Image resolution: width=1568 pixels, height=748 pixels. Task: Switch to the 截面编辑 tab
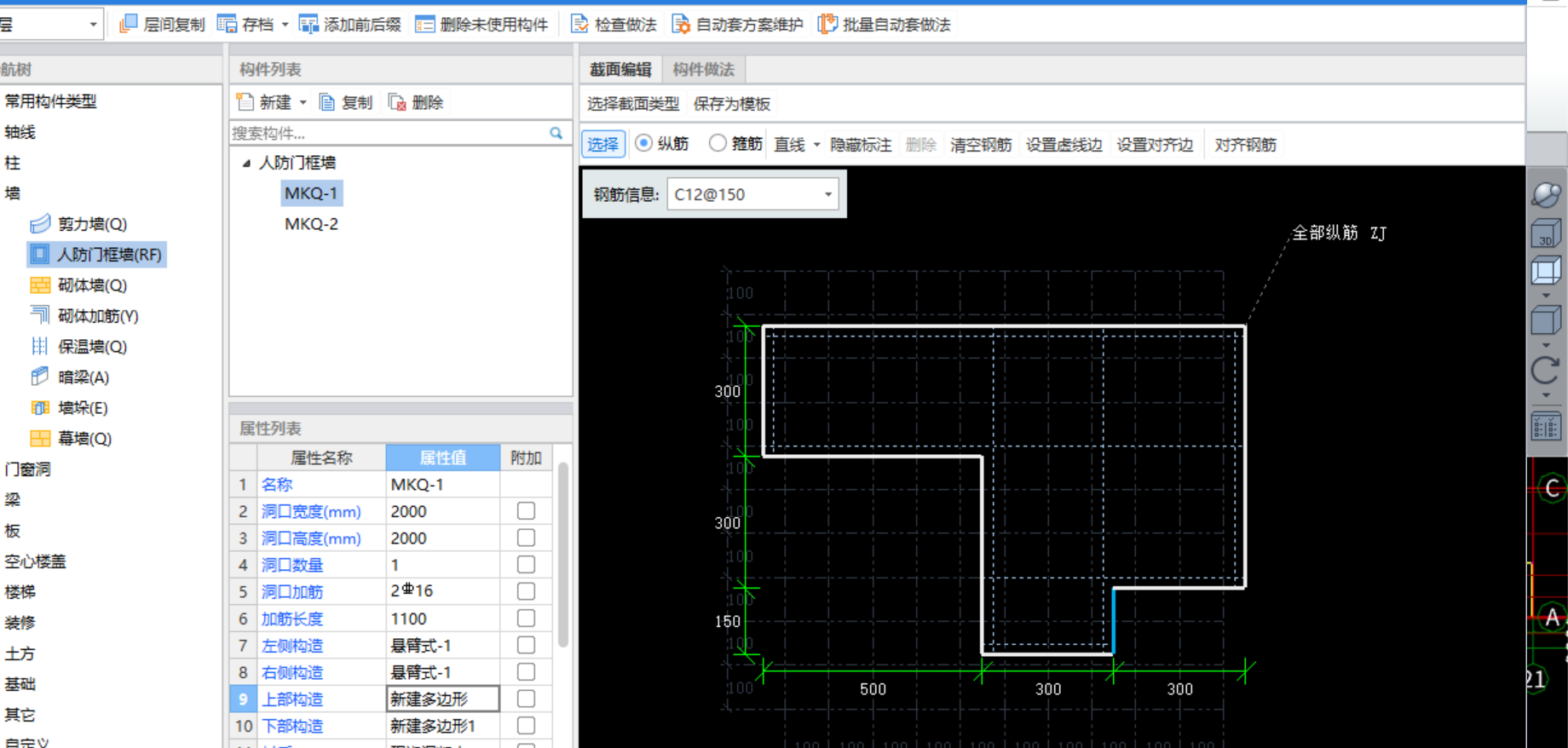(620, 70)
